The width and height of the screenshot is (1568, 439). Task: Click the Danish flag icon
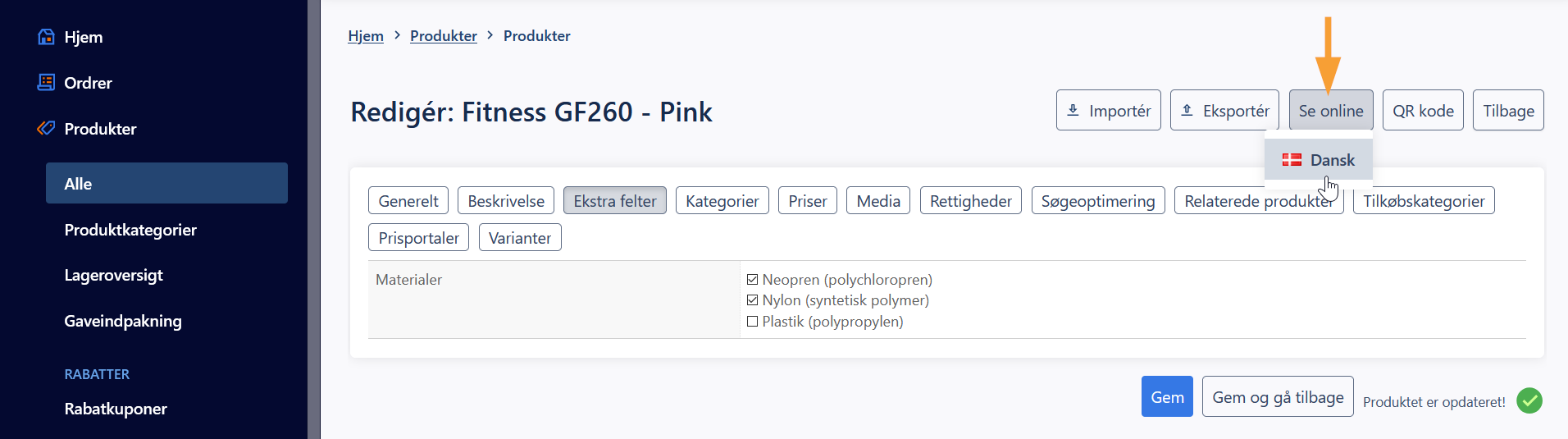[x=1292, y=160]
